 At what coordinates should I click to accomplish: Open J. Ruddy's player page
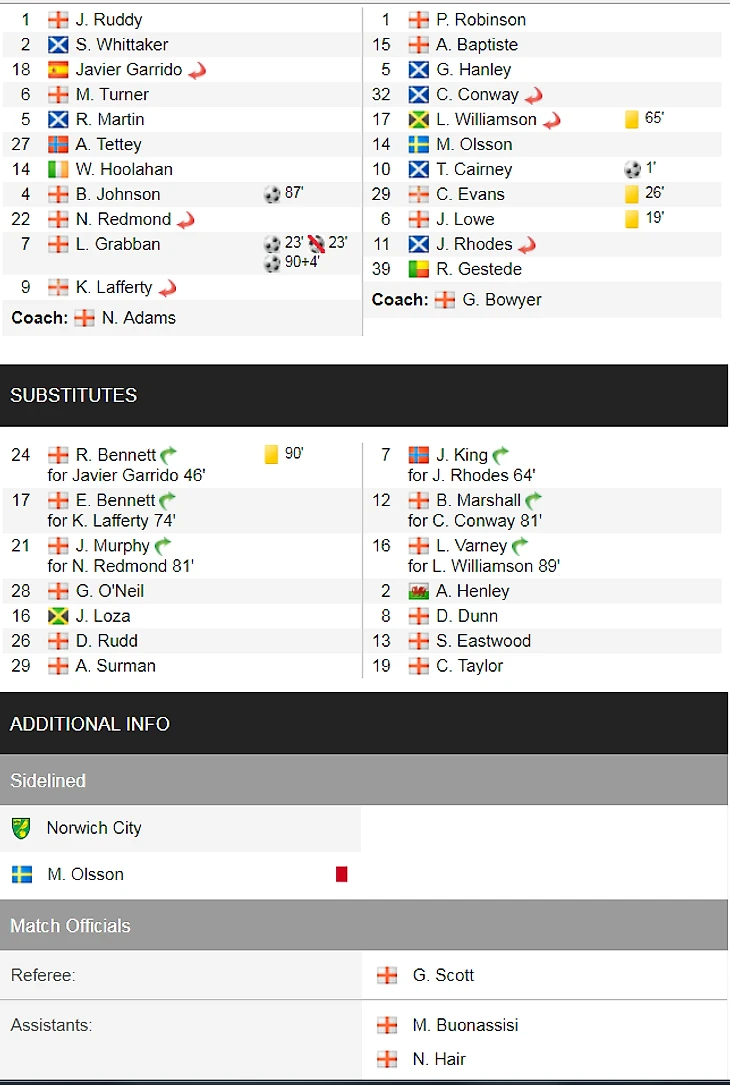click(109, 20)
